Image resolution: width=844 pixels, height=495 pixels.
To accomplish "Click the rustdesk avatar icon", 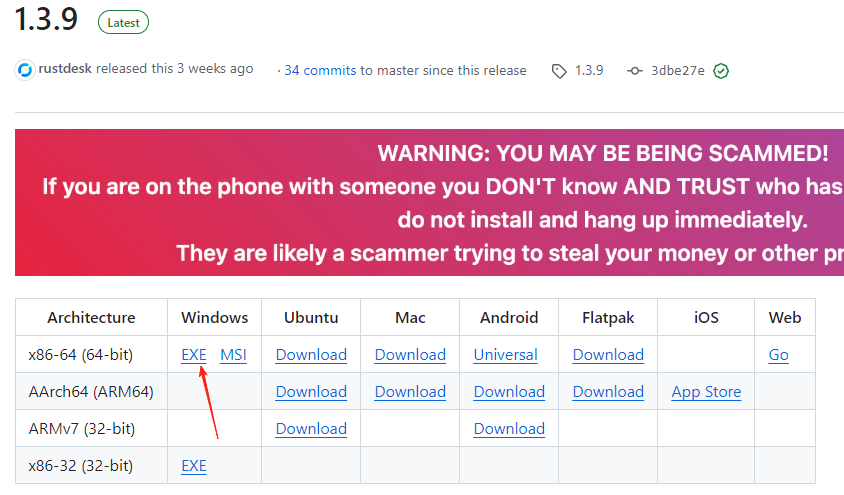I will (25, 70).
